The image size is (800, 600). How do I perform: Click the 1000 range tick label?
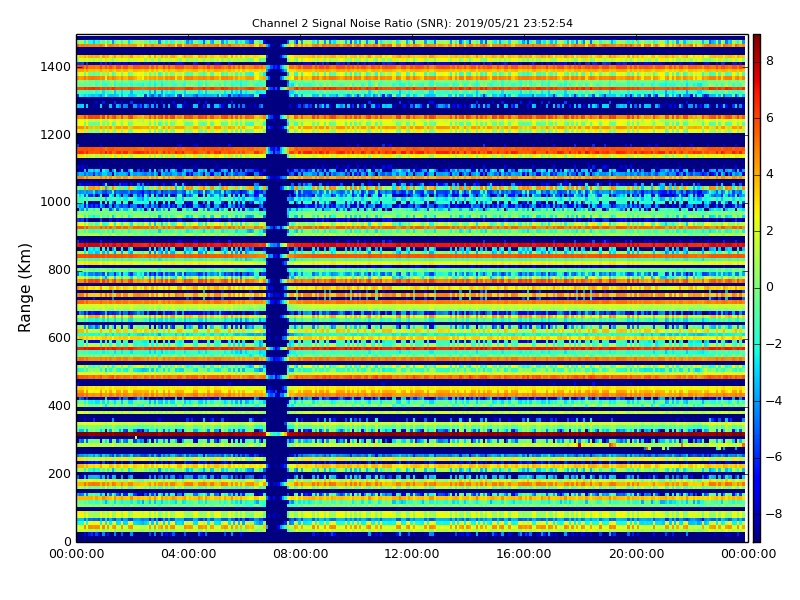[x=56, y=202]
